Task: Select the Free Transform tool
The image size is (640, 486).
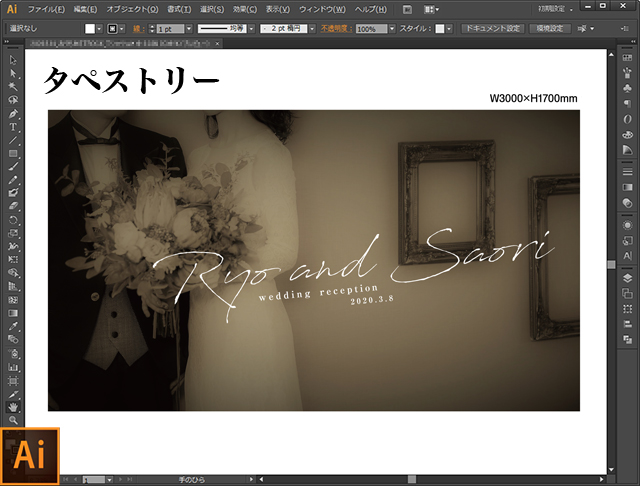Action: (13, 260)
